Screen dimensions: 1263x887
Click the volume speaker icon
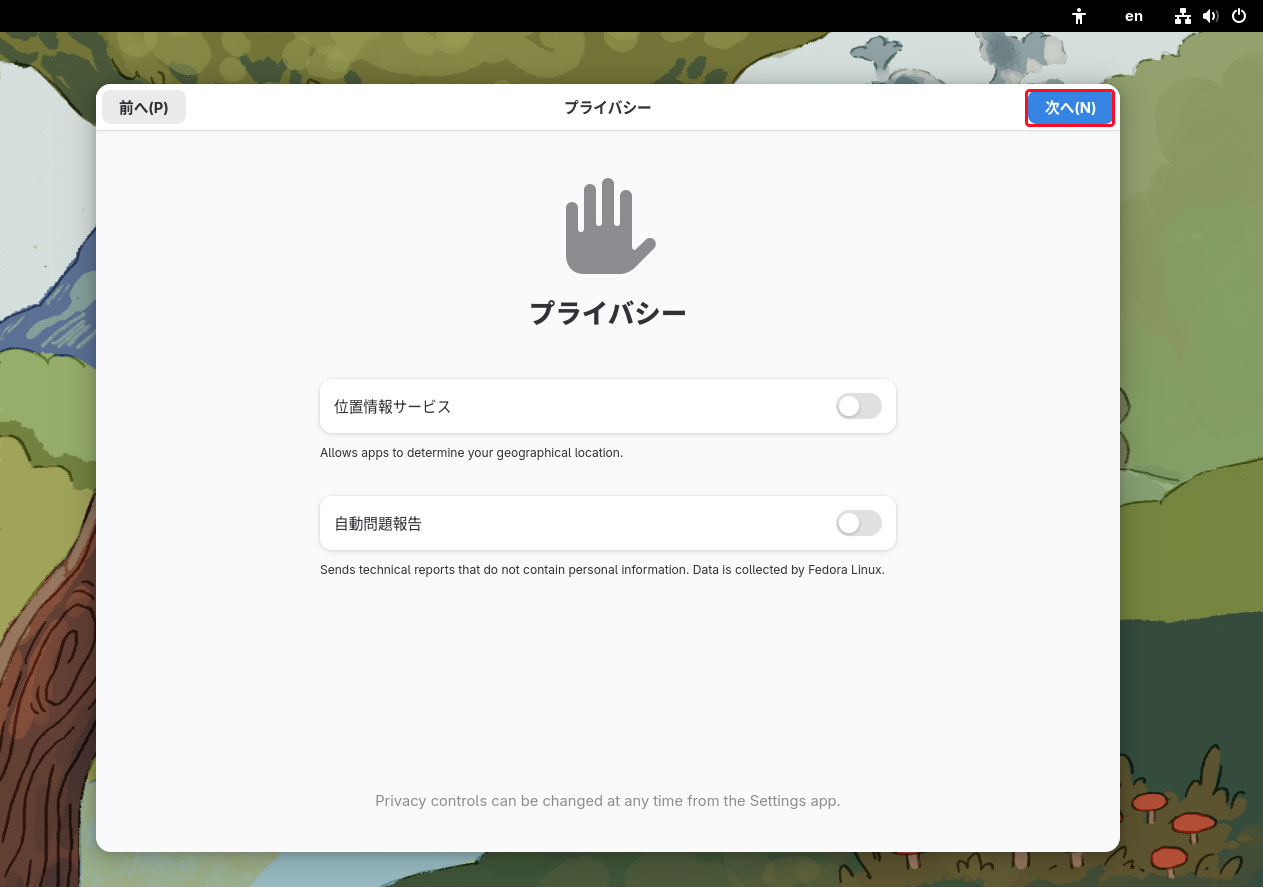(1211, 16)
